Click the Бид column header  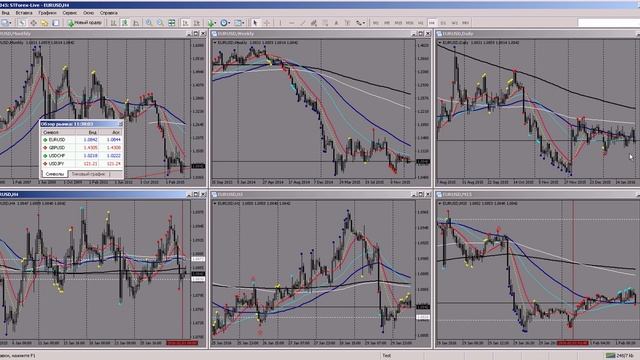point(87,132)
